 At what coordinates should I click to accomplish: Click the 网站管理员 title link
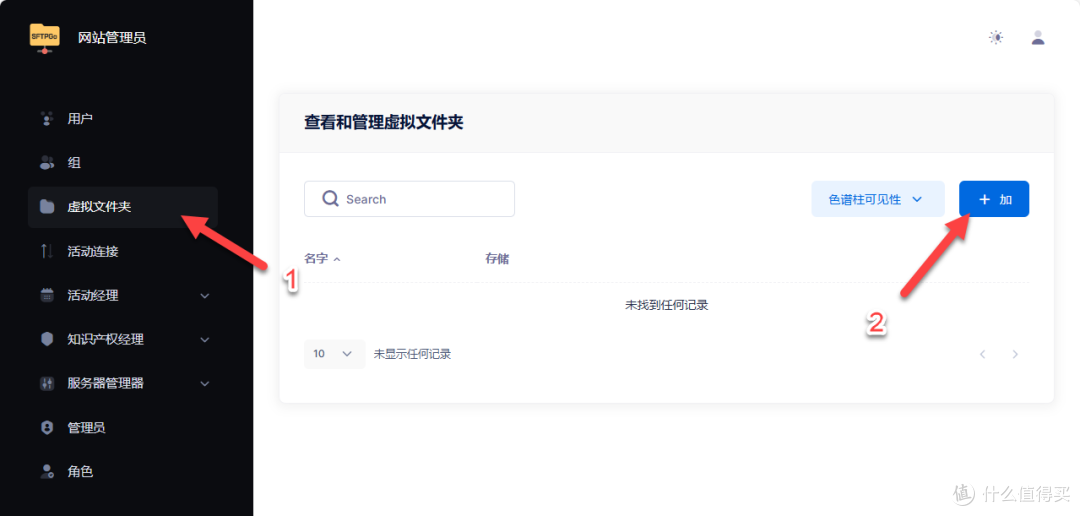[112, 38]
